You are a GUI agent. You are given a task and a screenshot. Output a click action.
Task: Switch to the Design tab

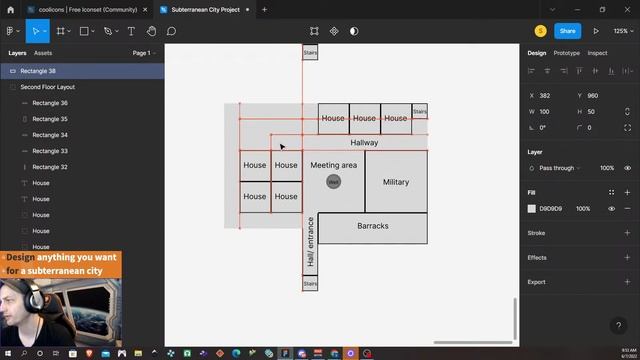536,53
